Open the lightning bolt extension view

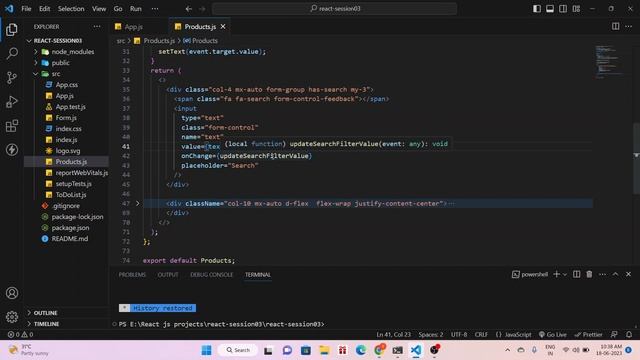[x=12, y=150]
